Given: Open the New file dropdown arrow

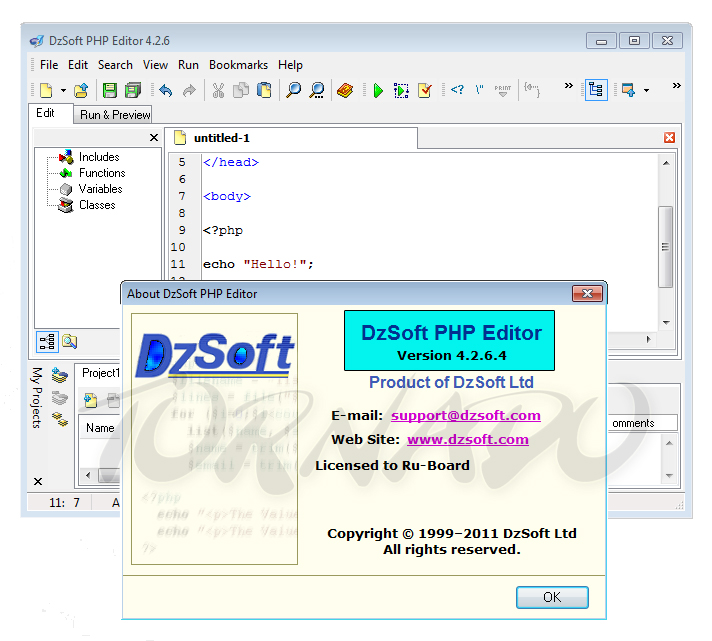Looking at the screenshot, I should click(63, 90).
